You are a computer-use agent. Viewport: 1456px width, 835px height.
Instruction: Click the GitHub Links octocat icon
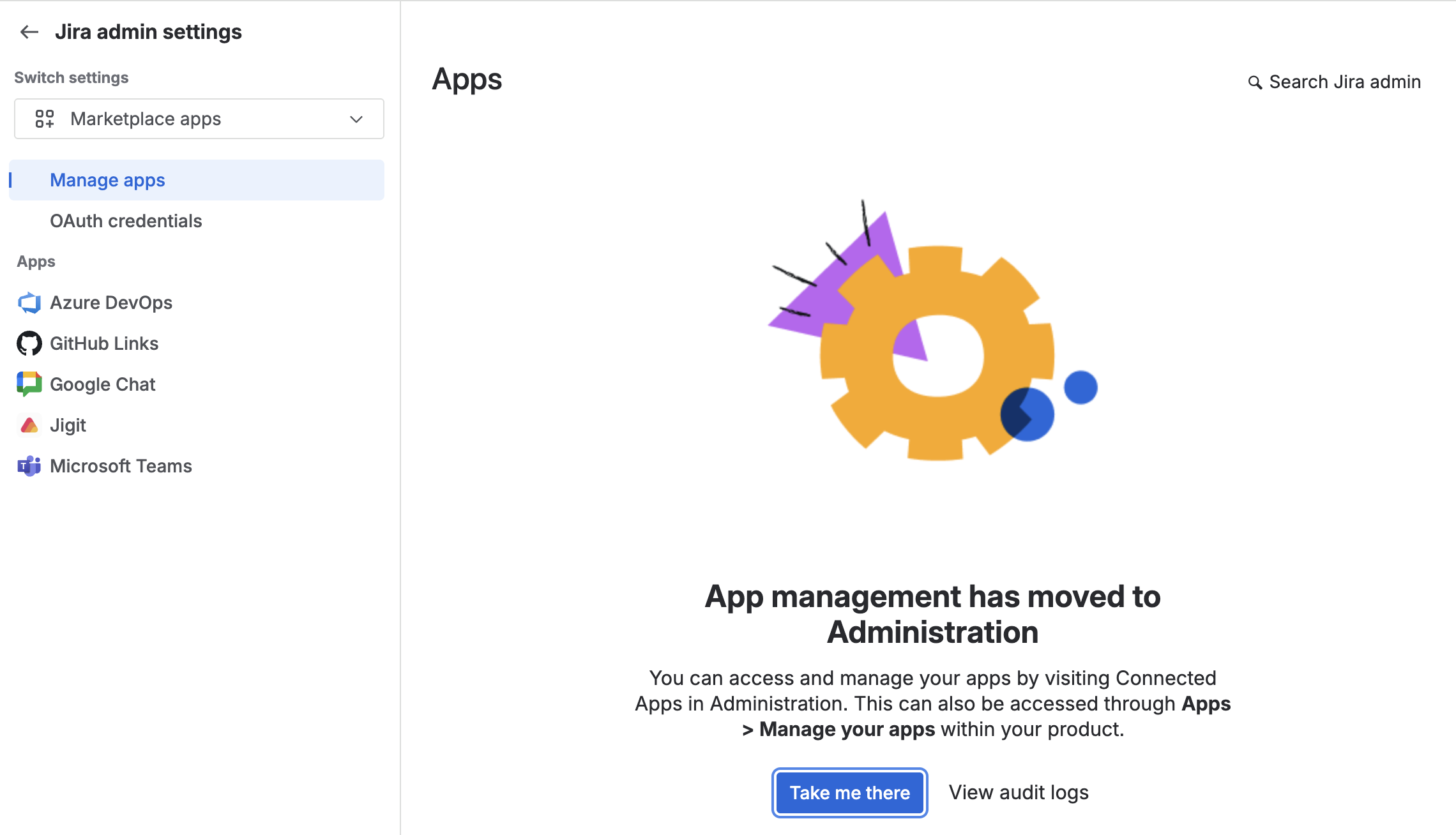29,343
